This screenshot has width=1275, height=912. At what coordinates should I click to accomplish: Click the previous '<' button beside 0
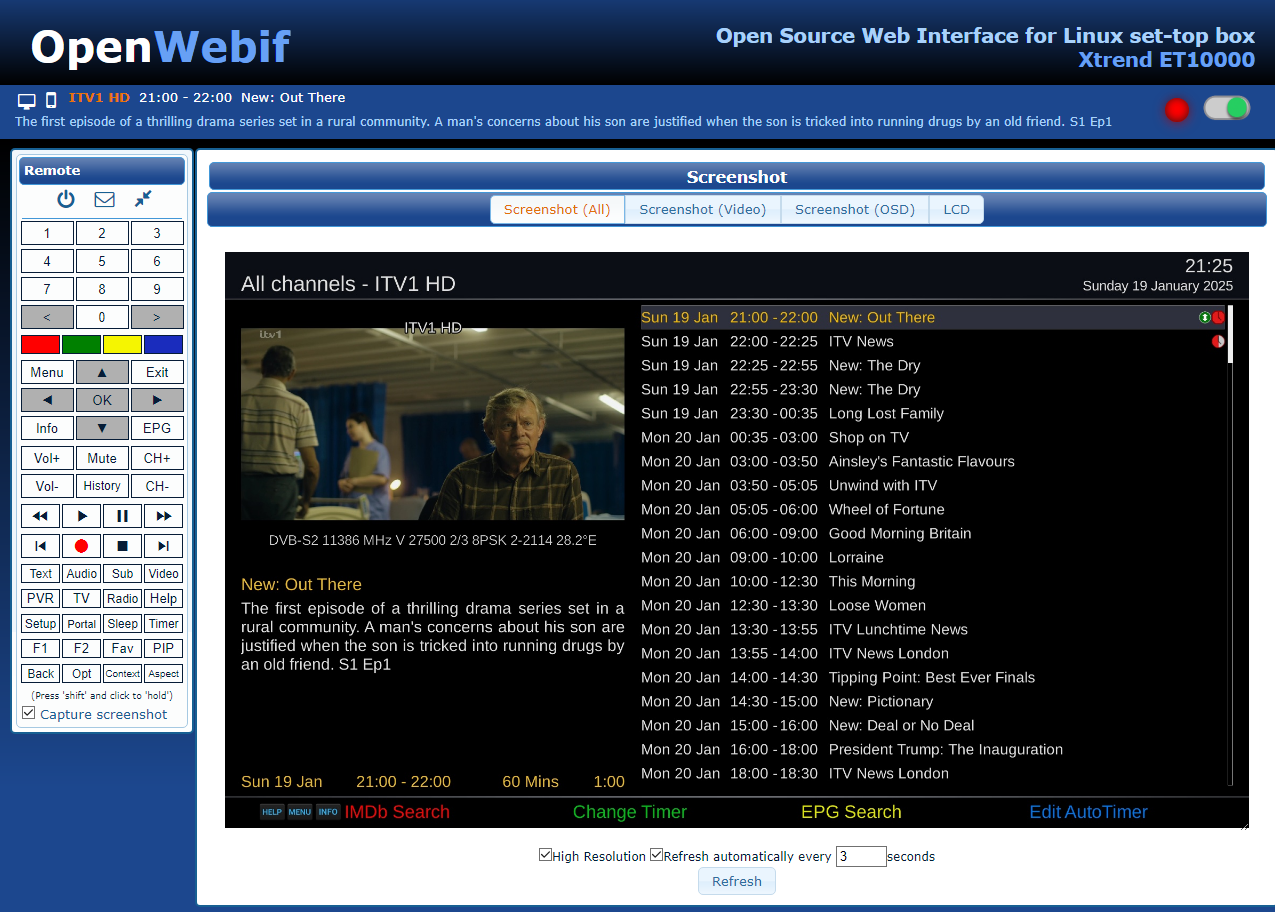pos(47,317)
